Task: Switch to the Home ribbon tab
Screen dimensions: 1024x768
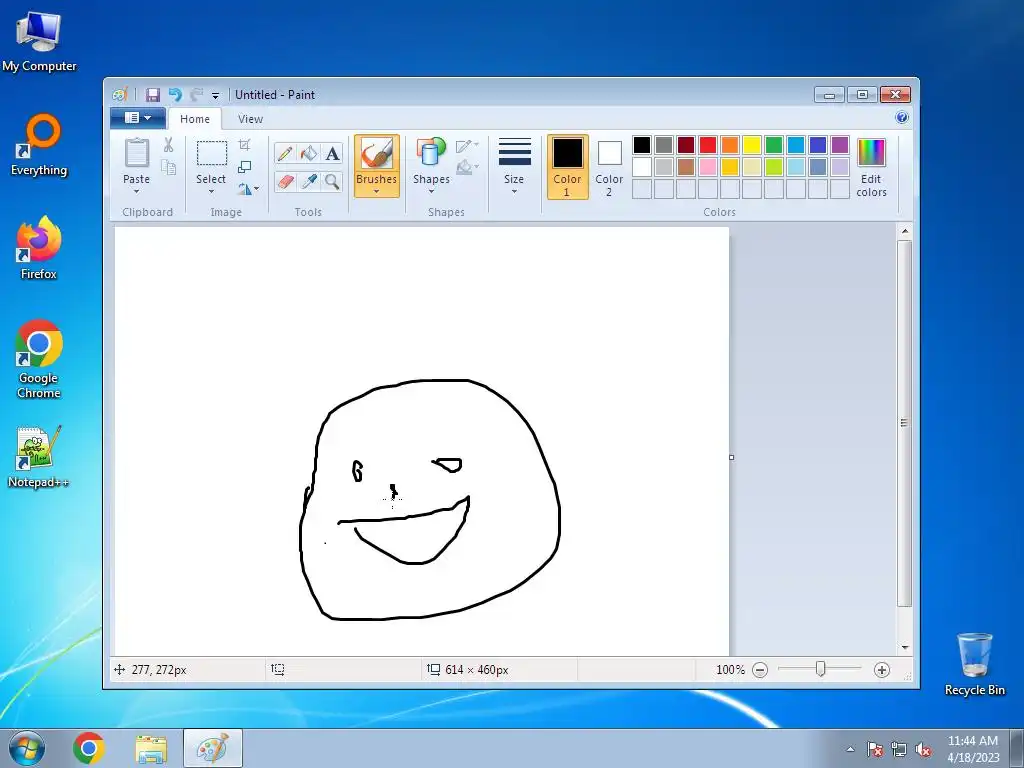Action: 195,119
